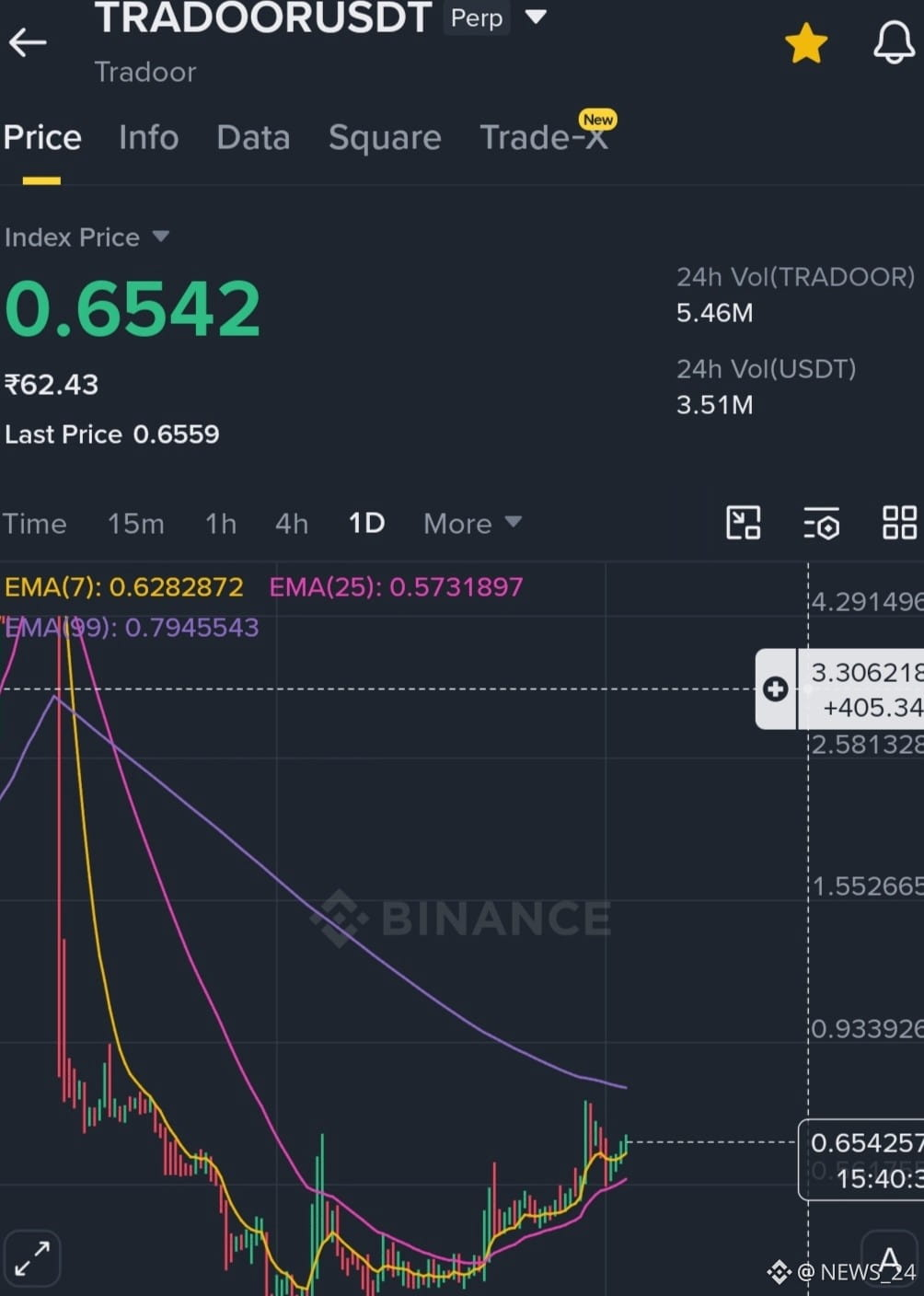
Task: Tap the 24h Vol(USDT) 3.51M value
Action: click(x=715, y=405)
